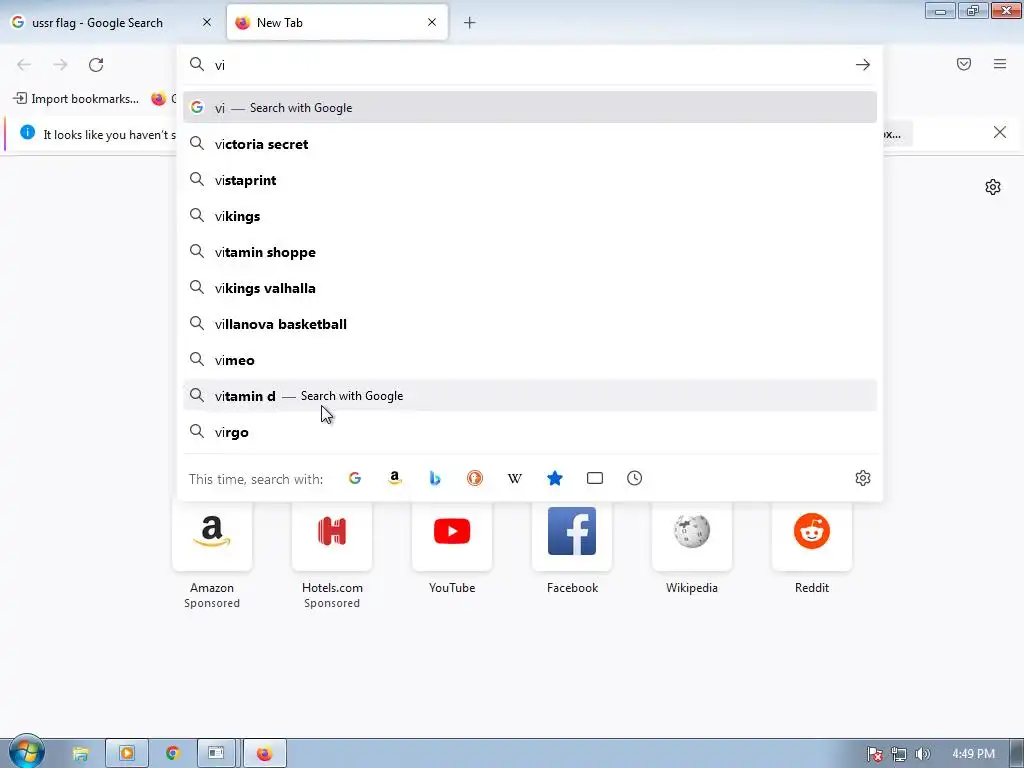The image size is (1024, 768).
Task: Go back one page
Action: click(x=24, y=65)
